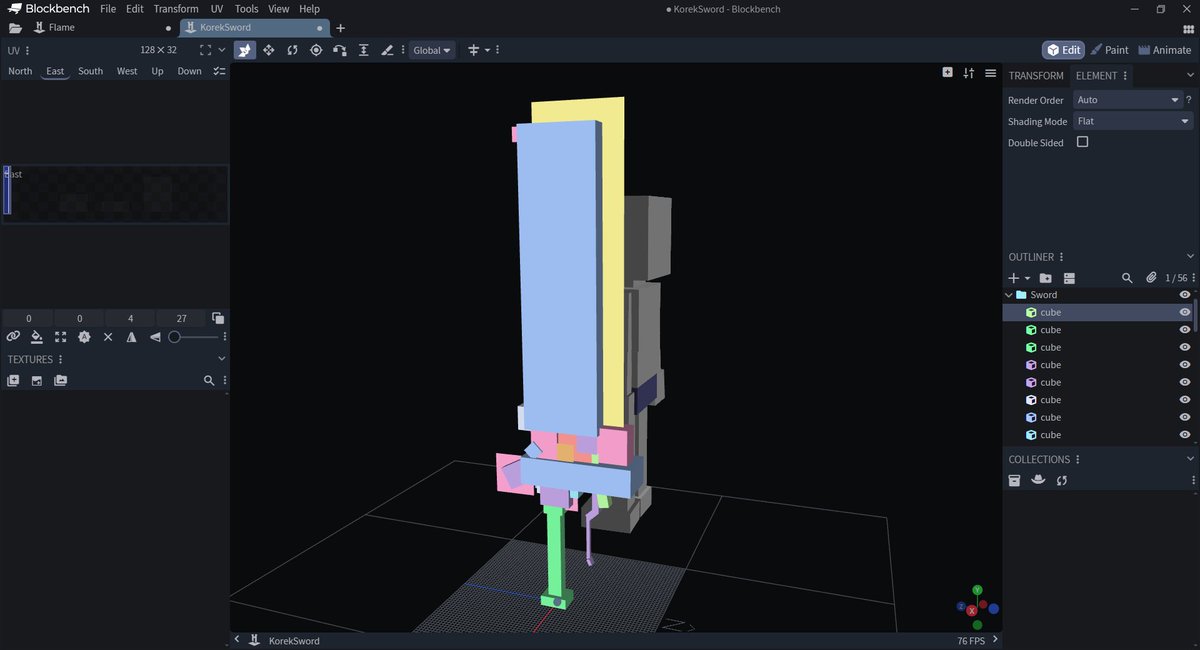The width and height of the screenshot is (1200, 650).
Task: Select the North UV face
Action: pos(20,71)
